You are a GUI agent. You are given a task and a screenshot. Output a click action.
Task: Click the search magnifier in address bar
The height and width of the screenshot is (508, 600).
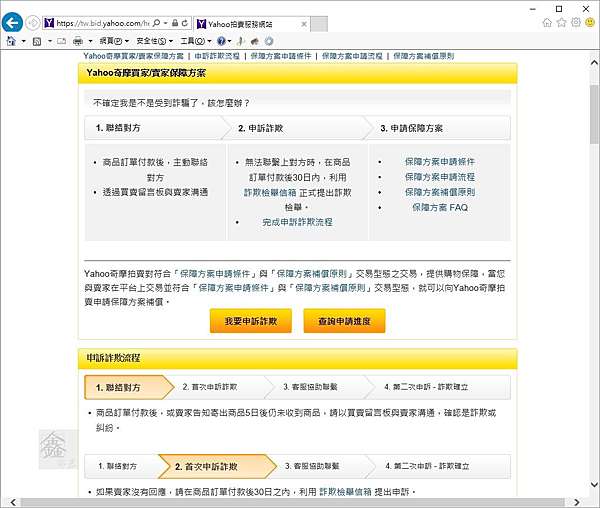point(156,23)
